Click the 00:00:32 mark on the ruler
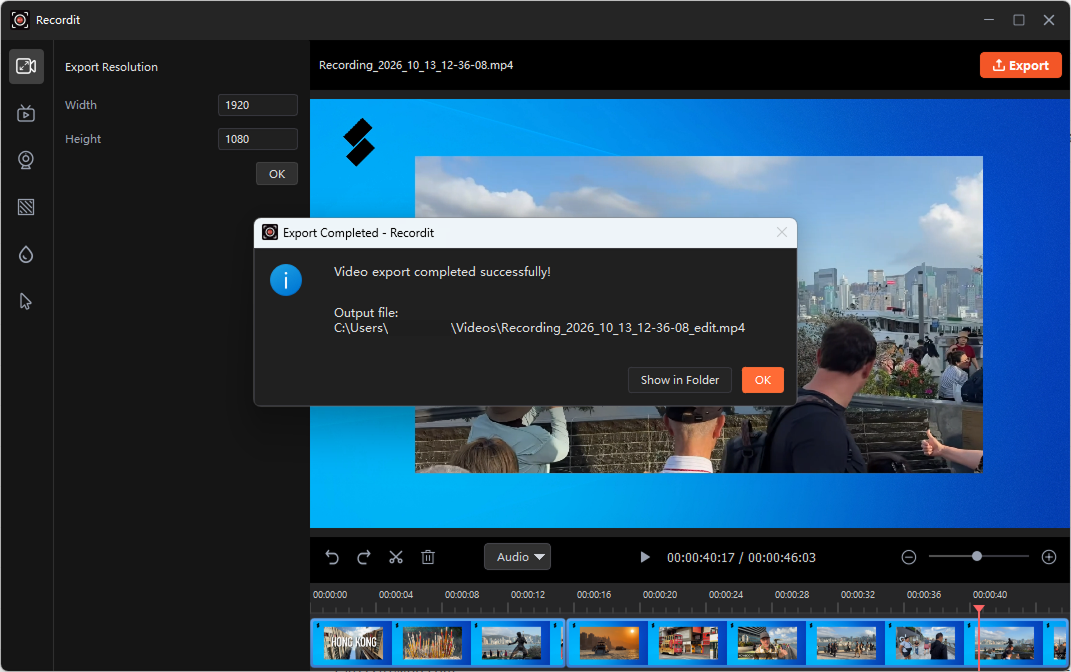 point(857,595)
